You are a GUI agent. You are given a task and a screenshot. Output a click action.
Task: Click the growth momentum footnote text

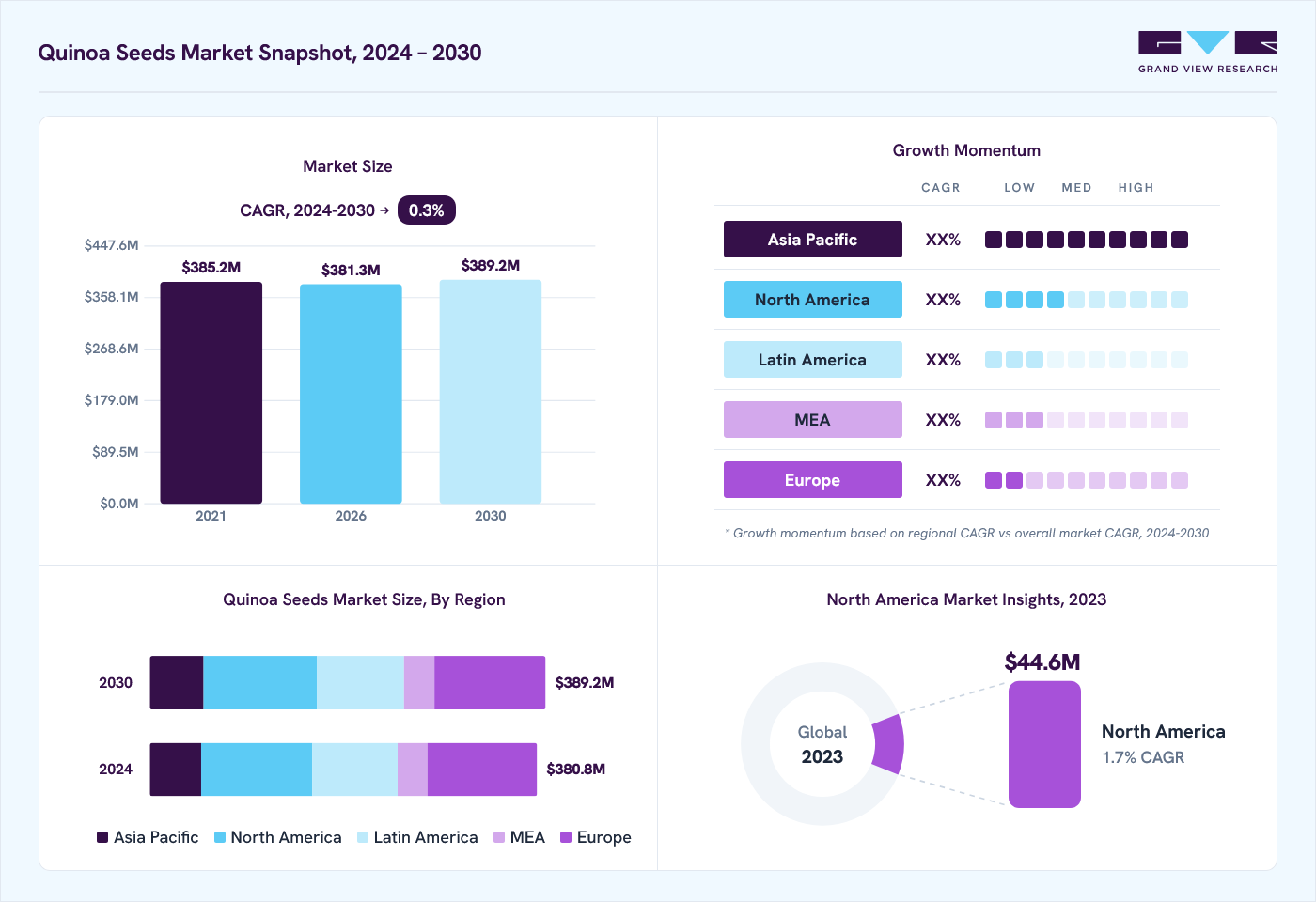click(x=967, y=533)
